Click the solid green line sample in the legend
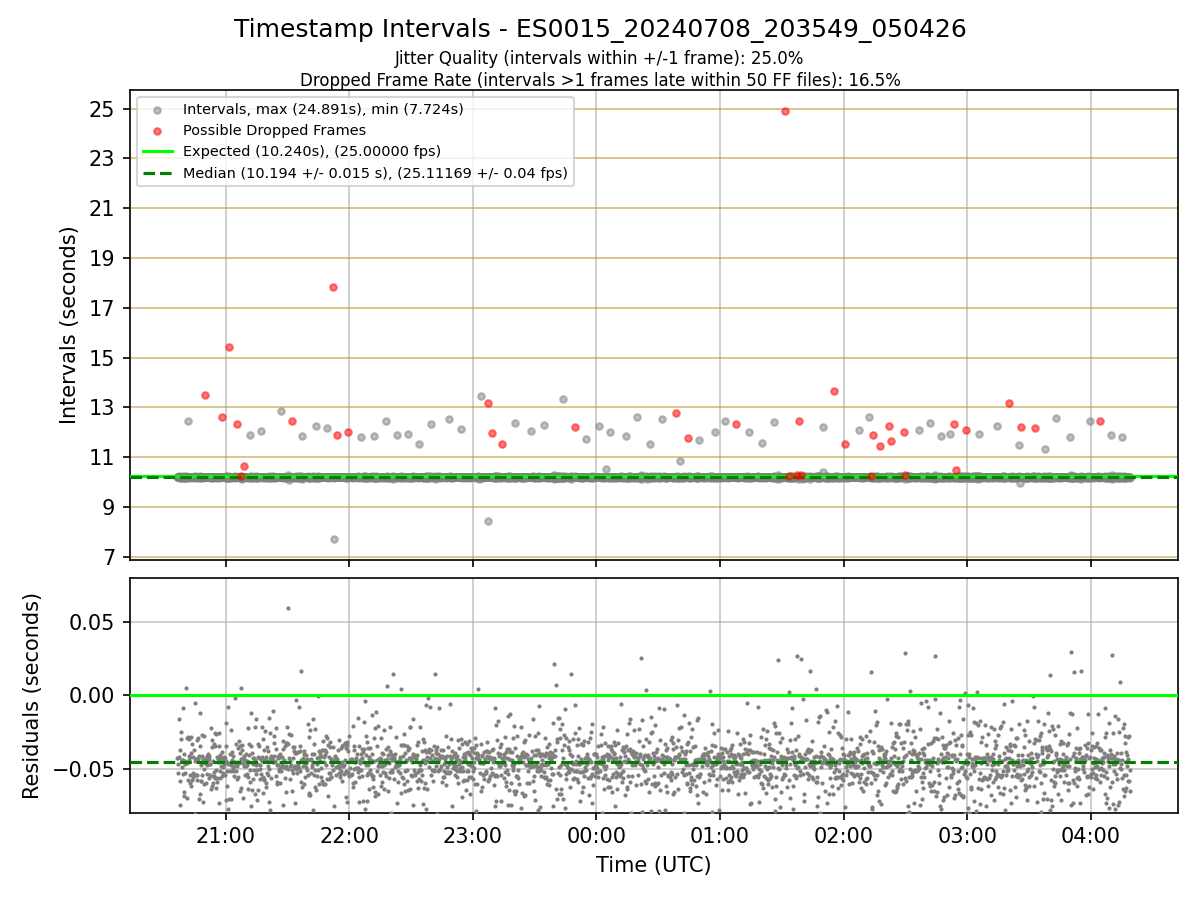Image resolution: width=1200 pixels, height=900 pixels. click(x=157, y=152)
